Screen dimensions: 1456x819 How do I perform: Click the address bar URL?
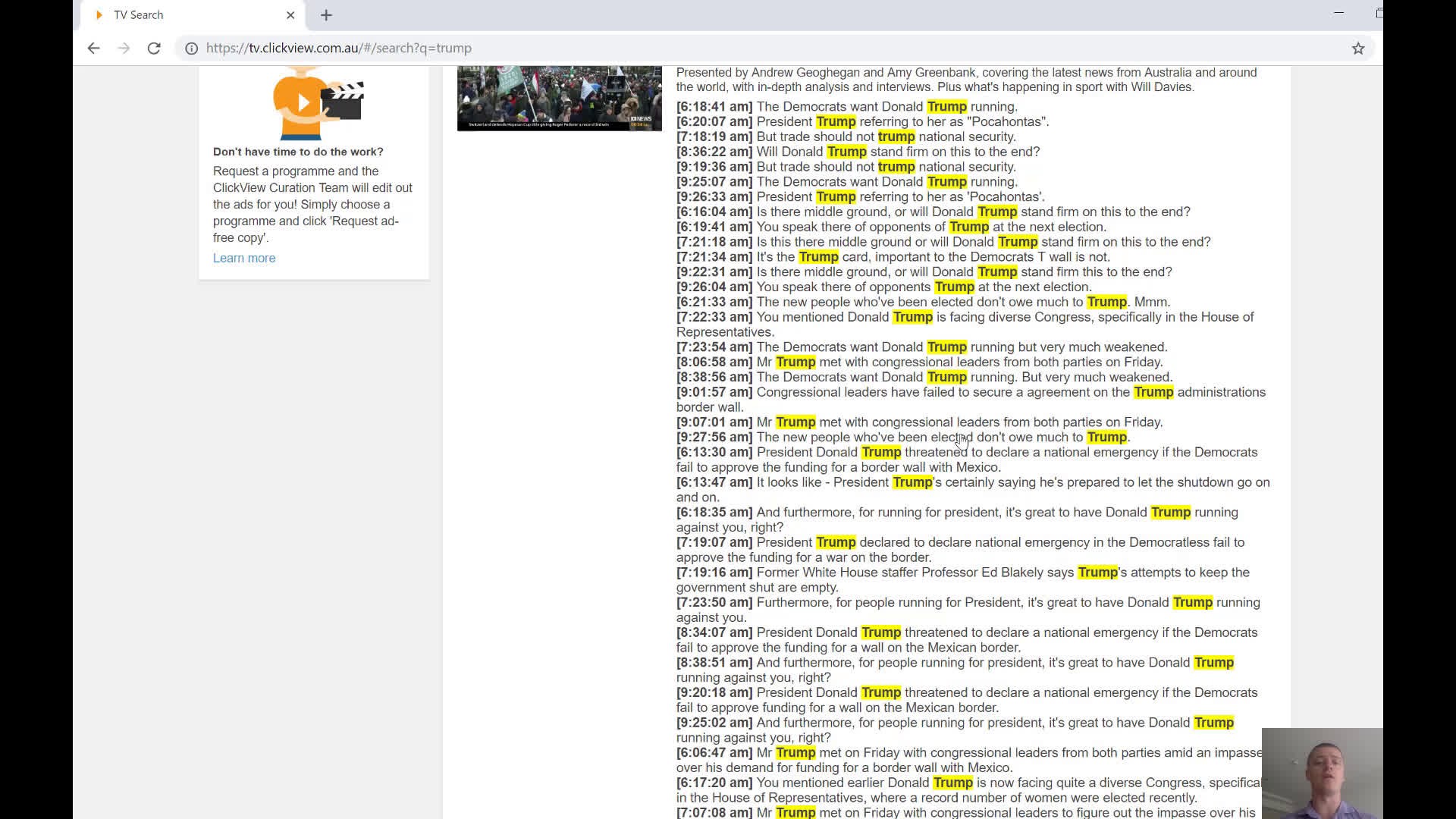click(338, 48)
